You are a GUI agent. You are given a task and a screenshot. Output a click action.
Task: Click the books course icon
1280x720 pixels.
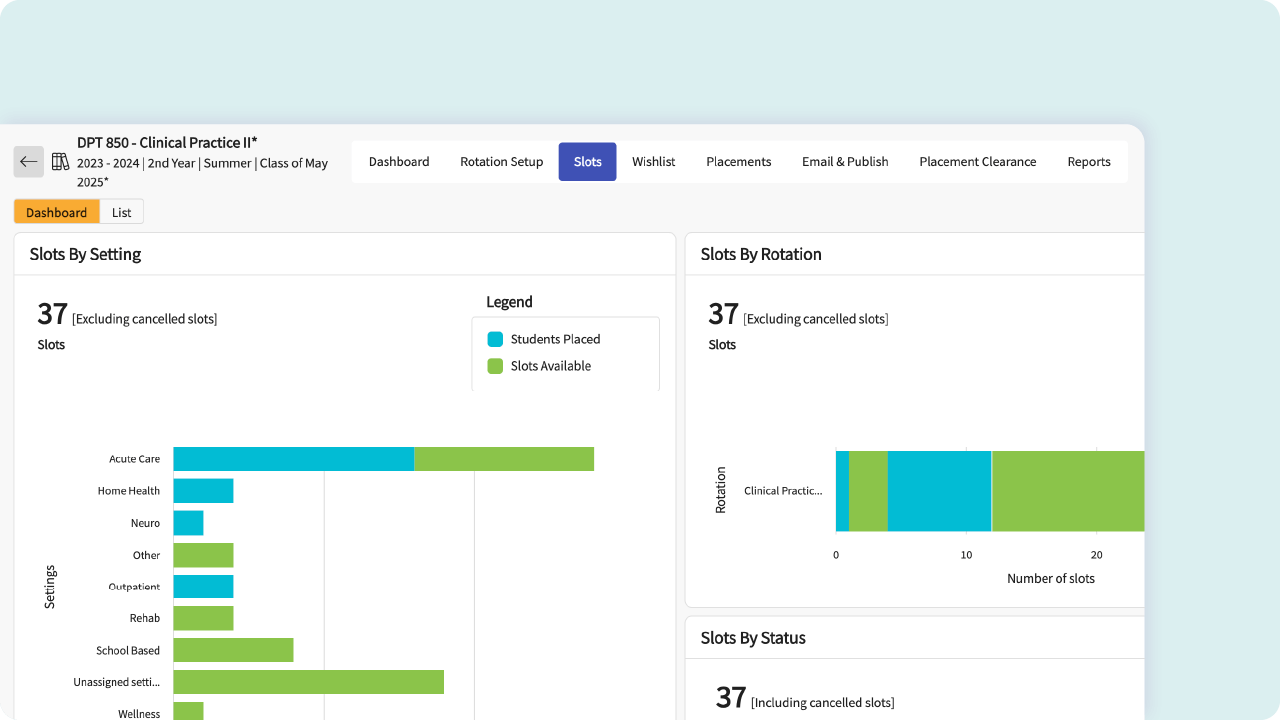coord(60,162)
